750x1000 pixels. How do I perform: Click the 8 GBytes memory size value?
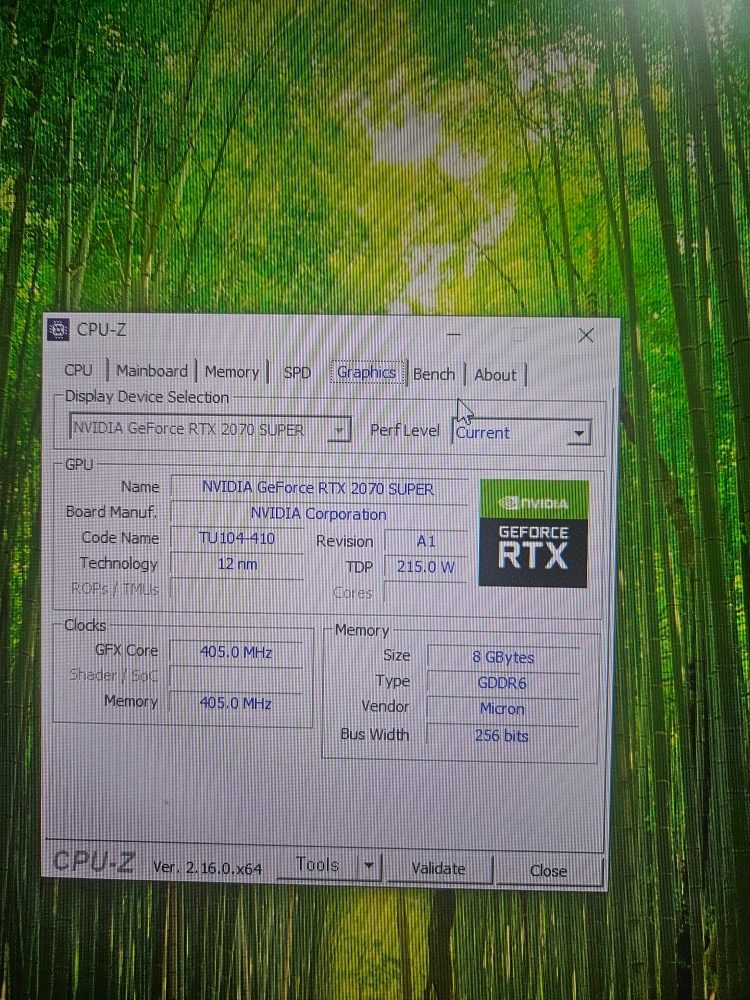pos(503,658)
